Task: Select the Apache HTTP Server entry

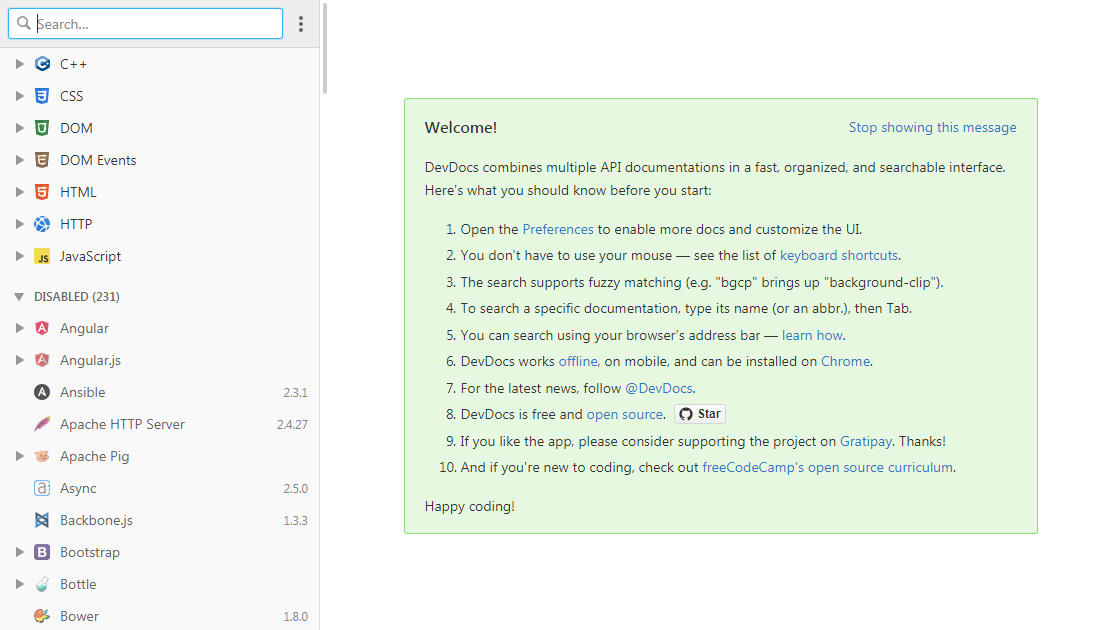Action: [x=160, y=424]
